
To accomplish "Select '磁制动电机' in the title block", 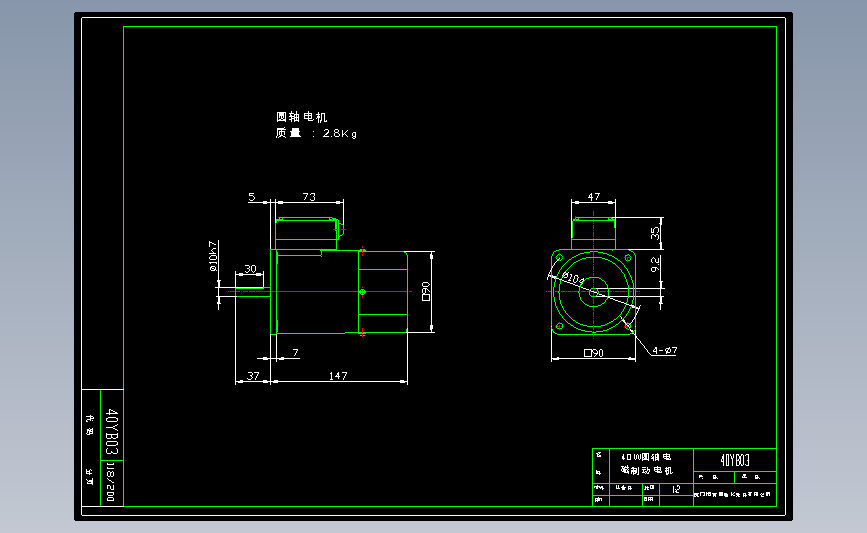I will [646, 470].
